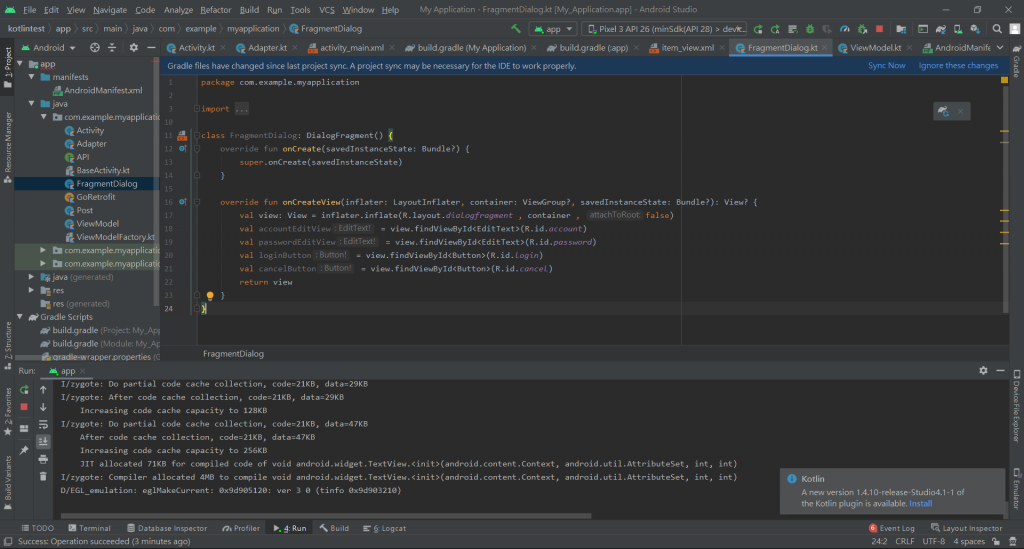This screenshot has height=549, width=1024.
Task: Open the AVD Manager icon
Action: 957,29
